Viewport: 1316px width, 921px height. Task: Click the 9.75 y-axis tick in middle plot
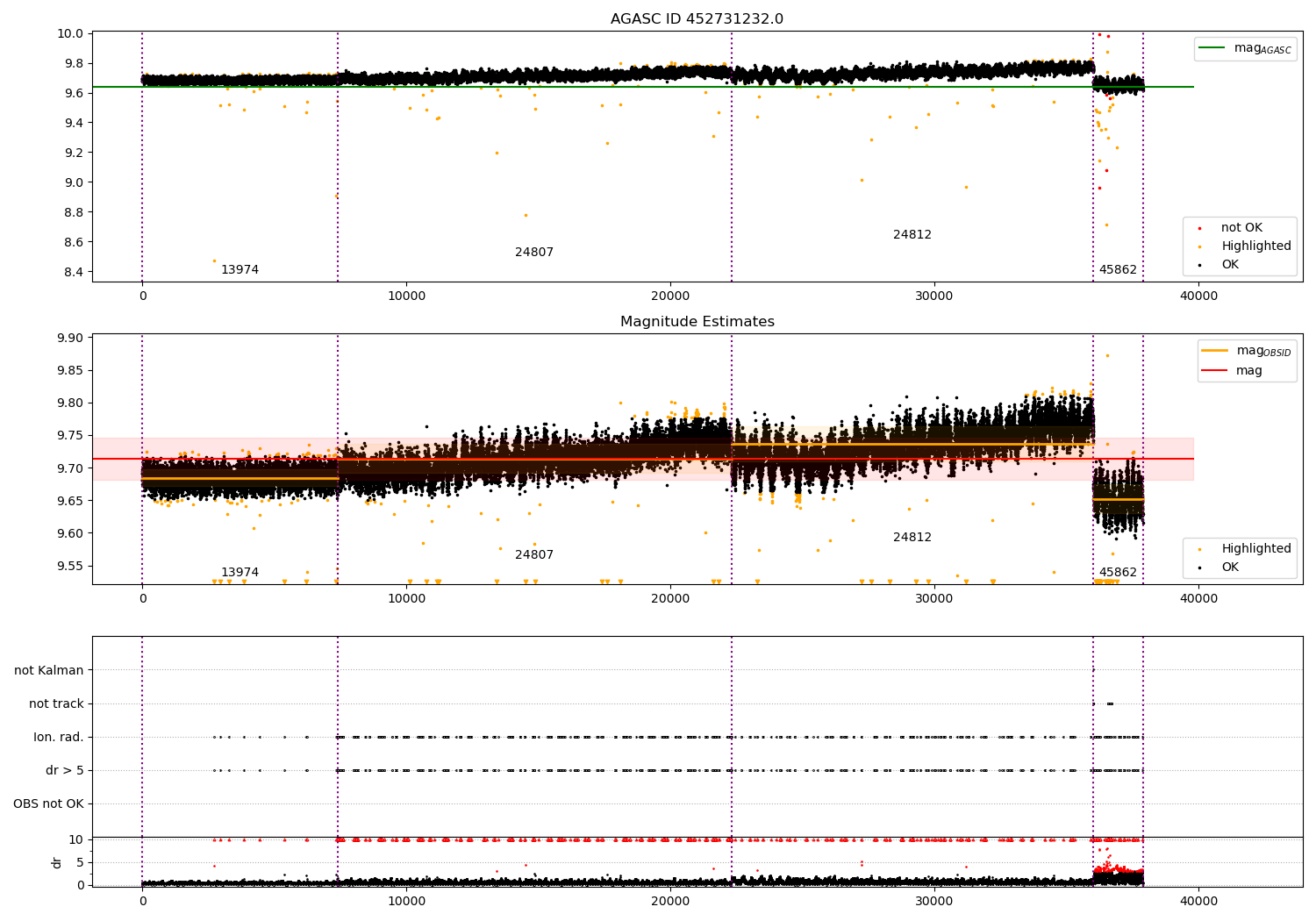pos(72,436)
